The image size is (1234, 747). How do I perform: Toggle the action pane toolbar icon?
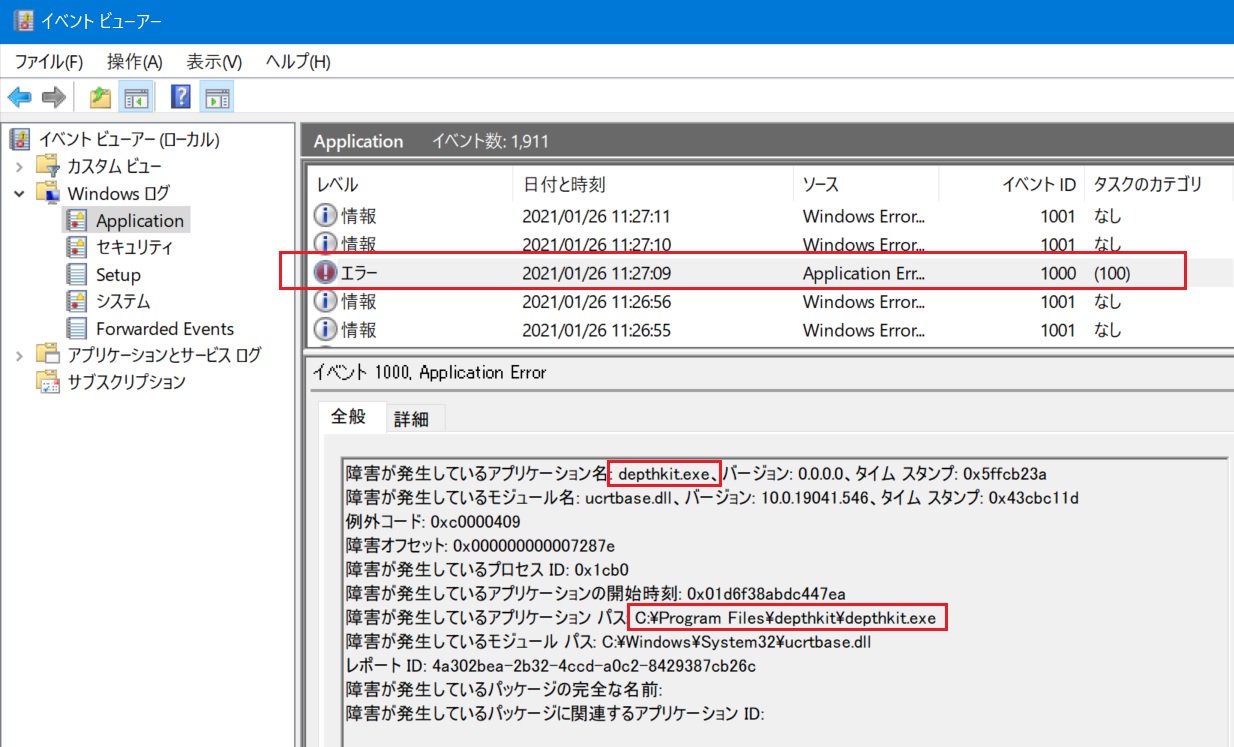pyautogui.click(x=216, y=97)
